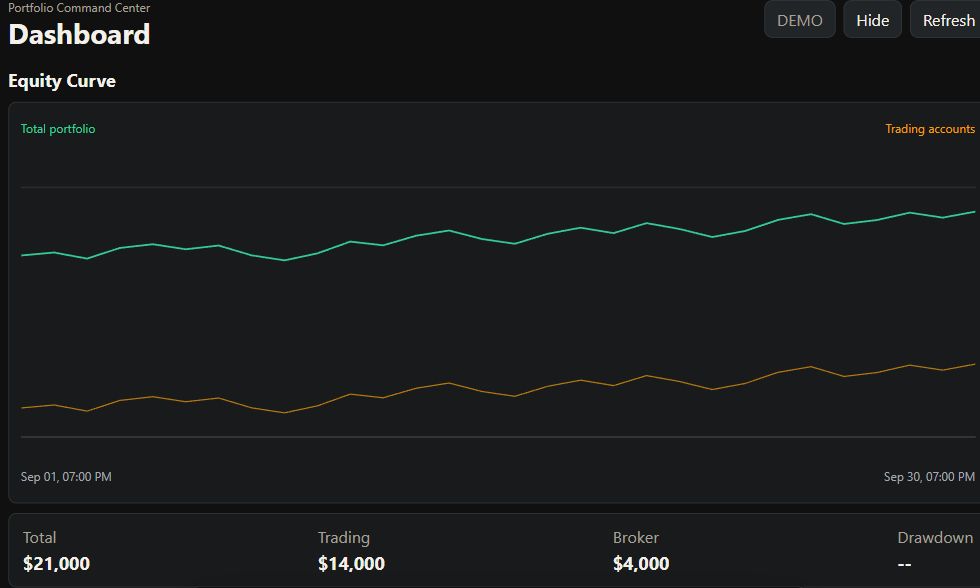Click the Trading stat label
The width and height of the screenshot is (980, 588).
(344, 538)
